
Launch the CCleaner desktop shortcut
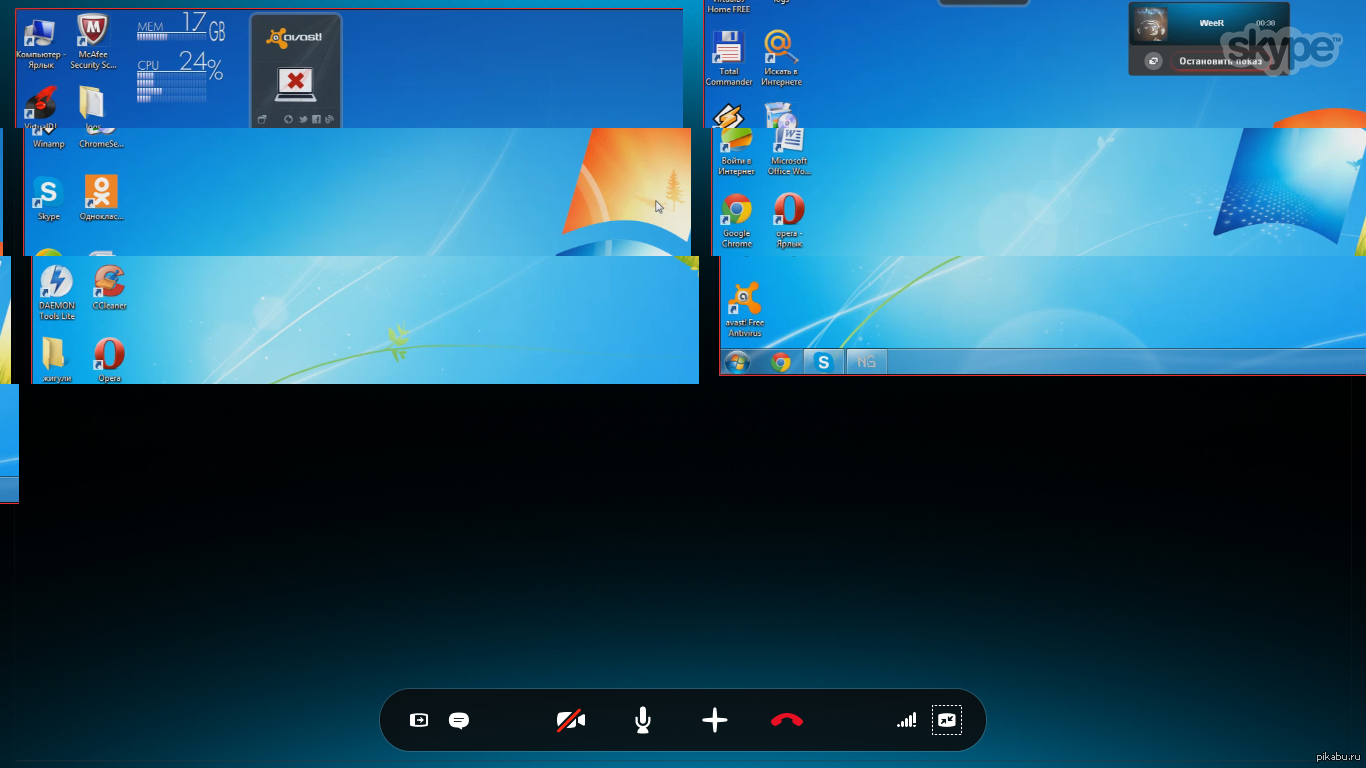tap(109, 288)
